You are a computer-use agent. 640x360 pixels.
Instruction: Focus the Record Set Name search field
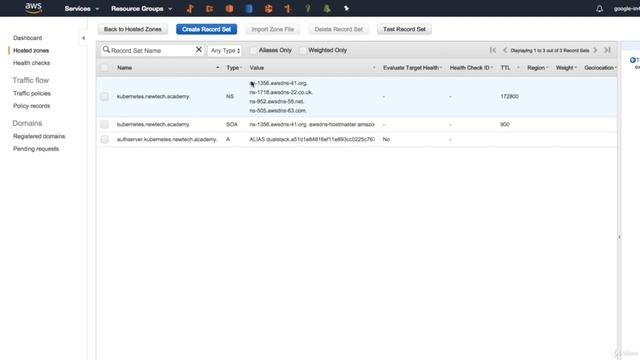(x=152, y=51)
